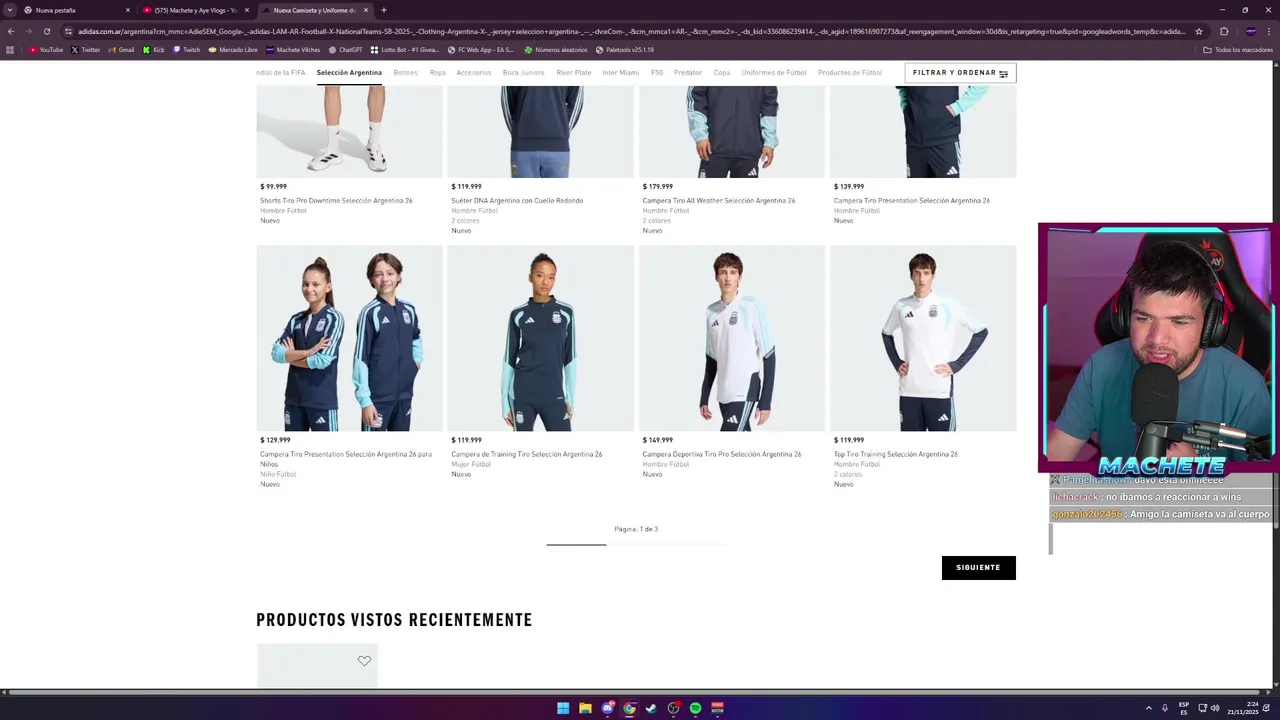Select the Uniformes de Fútbol category tab
The image size is (1280, 720).
(x=774, y=72)
